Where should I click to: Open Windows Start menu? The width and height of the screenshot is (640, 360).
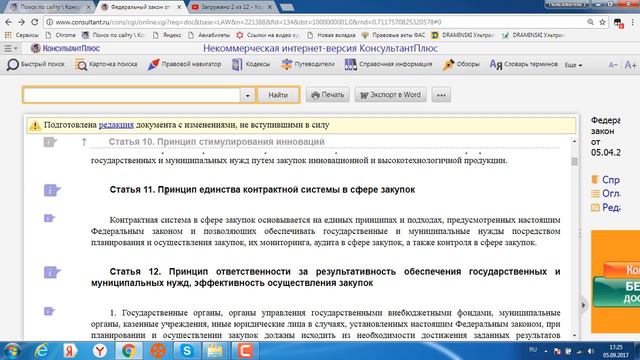pyautogui.click(x=11, y=351)
